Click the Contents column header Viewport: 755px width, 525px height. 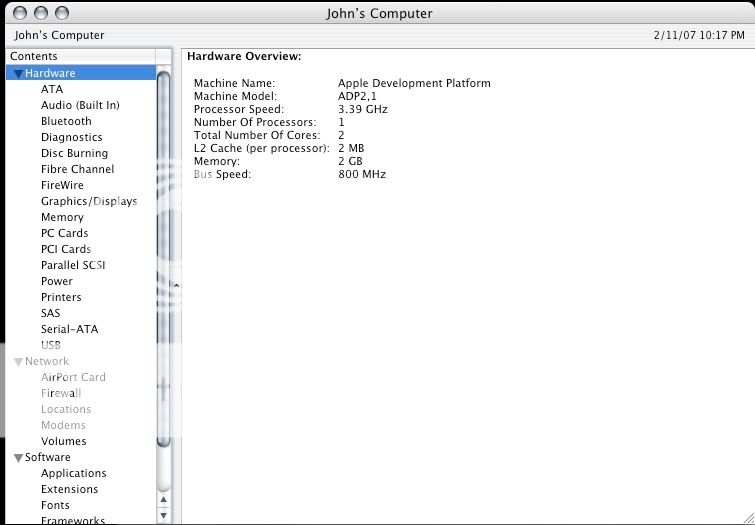[x=80, y=56]
